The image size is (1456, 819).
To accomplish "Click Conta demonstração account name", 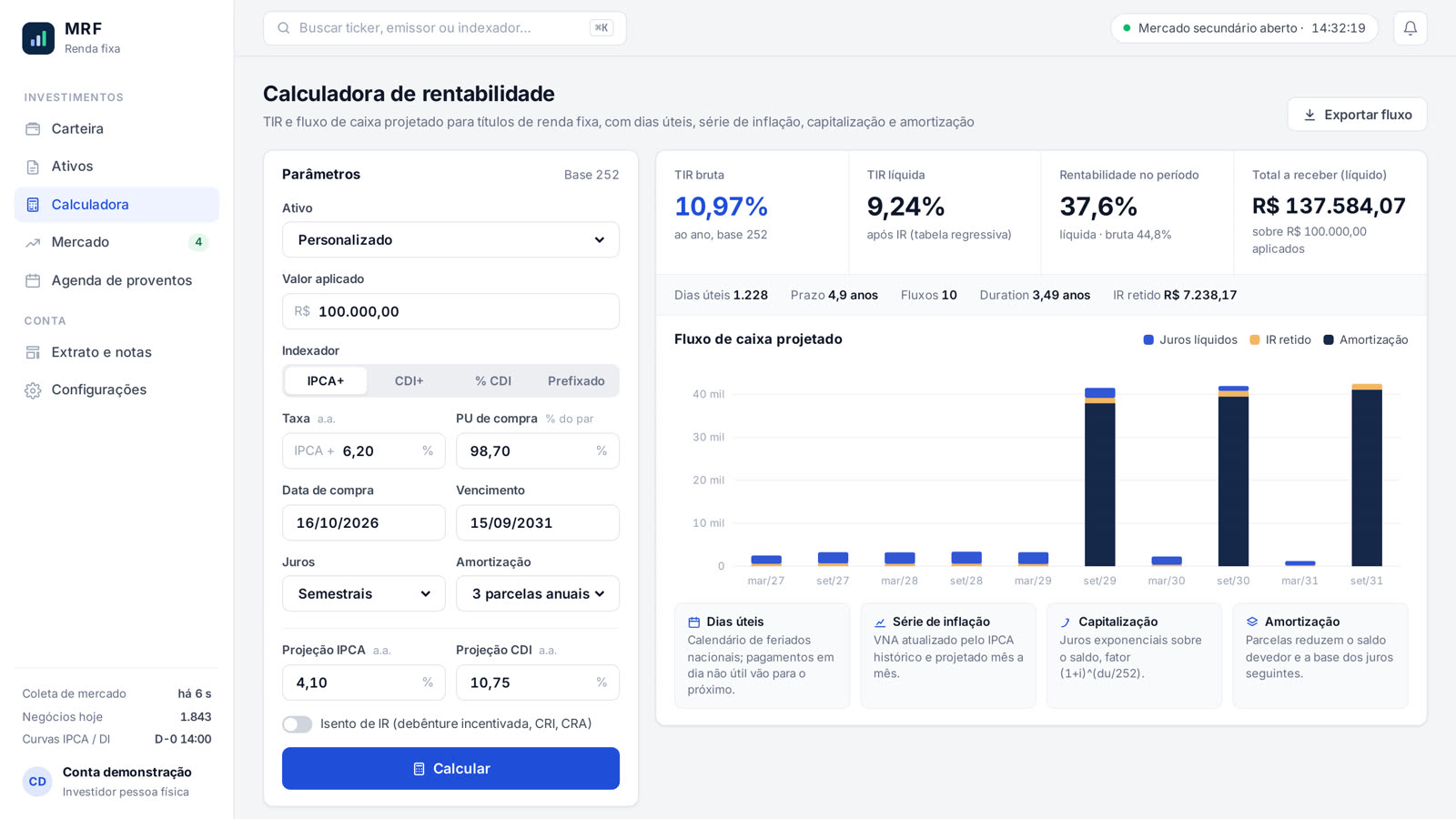I will pyautogui.click(x=126, y=772).
